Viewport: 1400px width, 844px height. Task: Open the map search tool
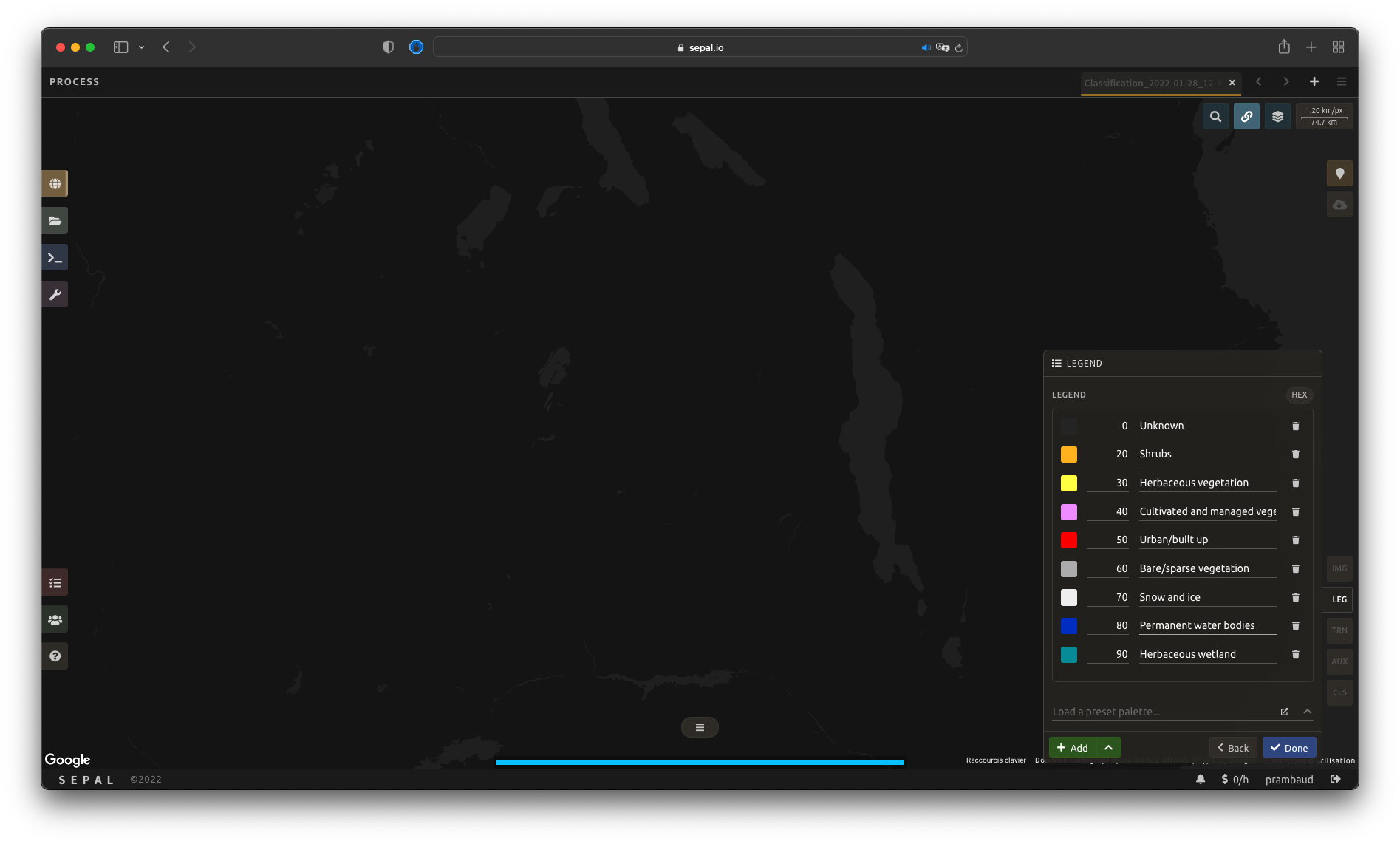[1215, 117]
